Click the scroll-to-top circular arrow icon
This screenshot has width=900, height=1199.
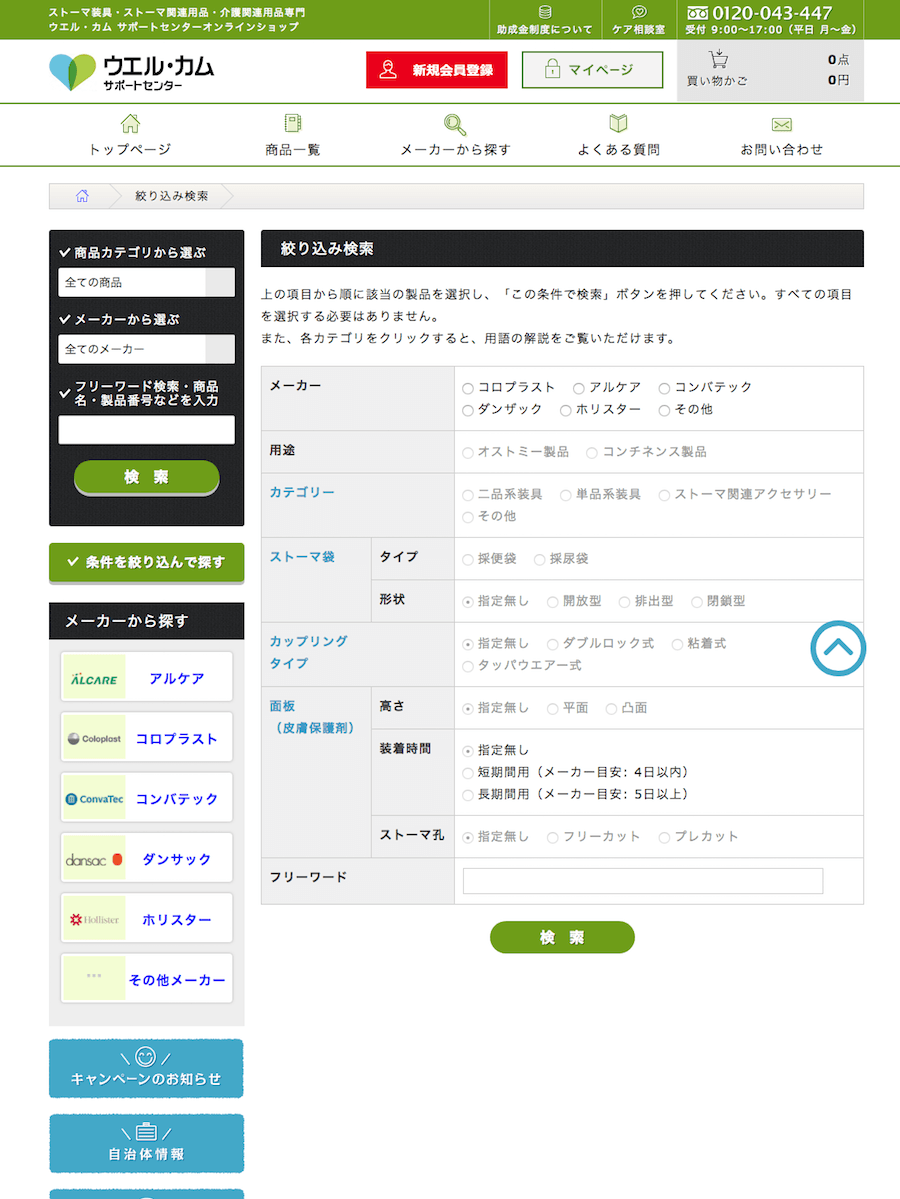click(838, 648)
